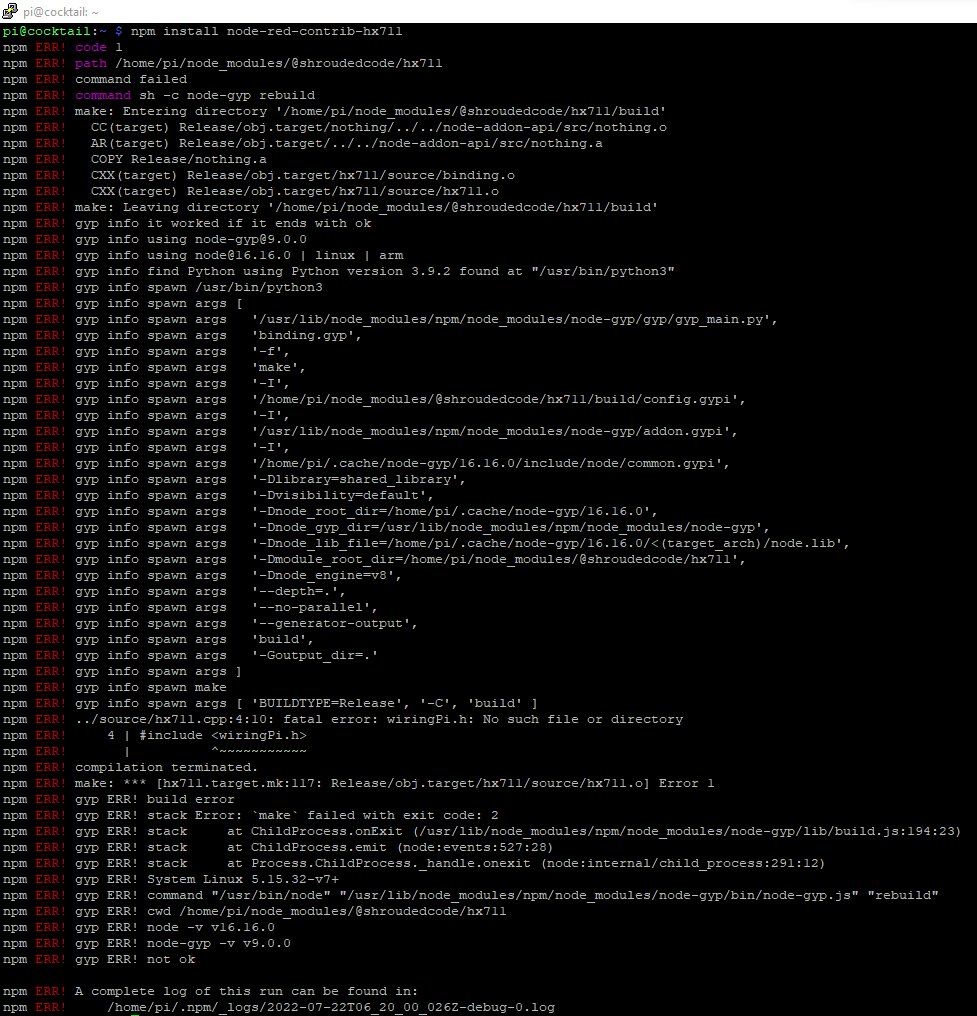Click the '--depth=.' argument
The height and width of the screenshot is (1016, 977).
pos(299,591)
